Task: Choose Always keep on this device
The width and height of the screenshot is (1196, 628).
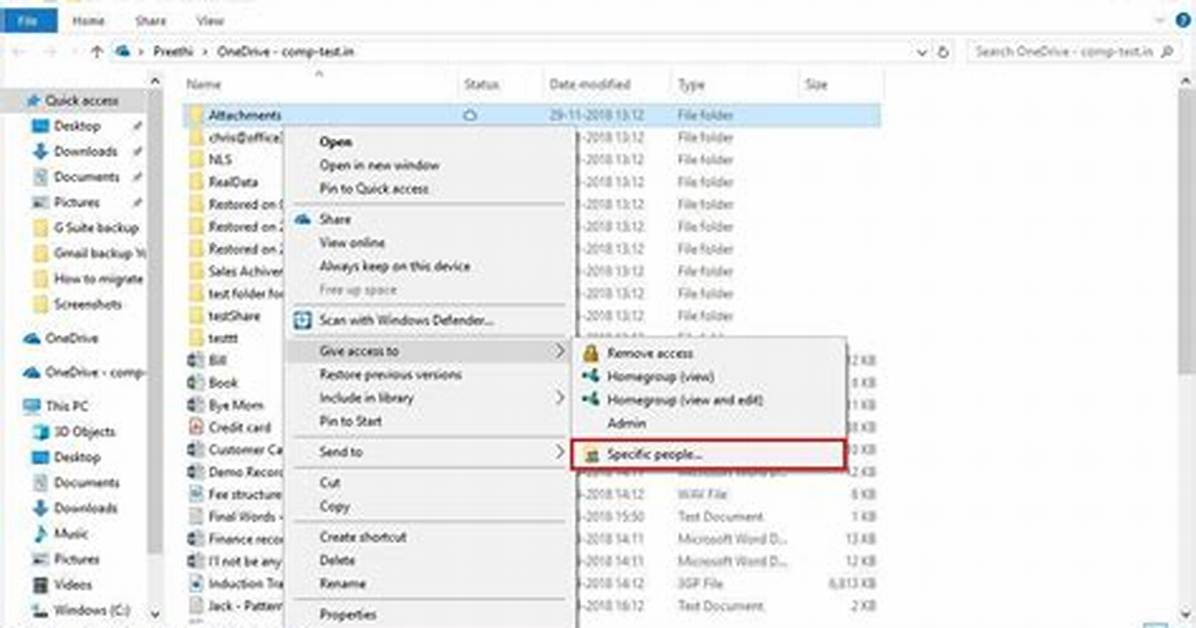Action: [394, 266]
